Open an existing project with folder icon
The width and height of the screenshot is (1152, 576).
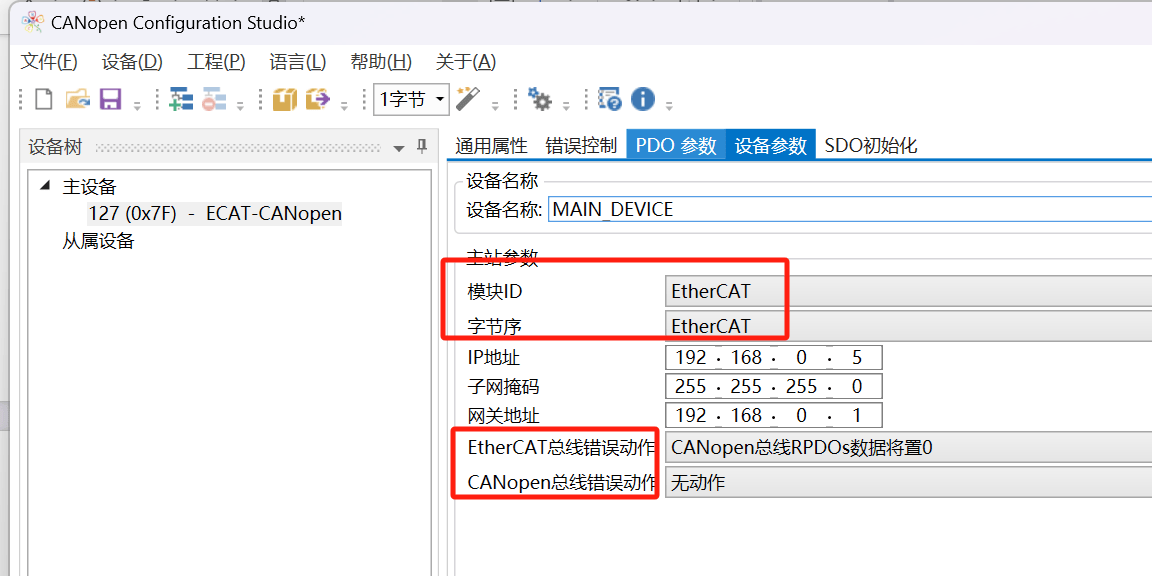pos(77,99)
